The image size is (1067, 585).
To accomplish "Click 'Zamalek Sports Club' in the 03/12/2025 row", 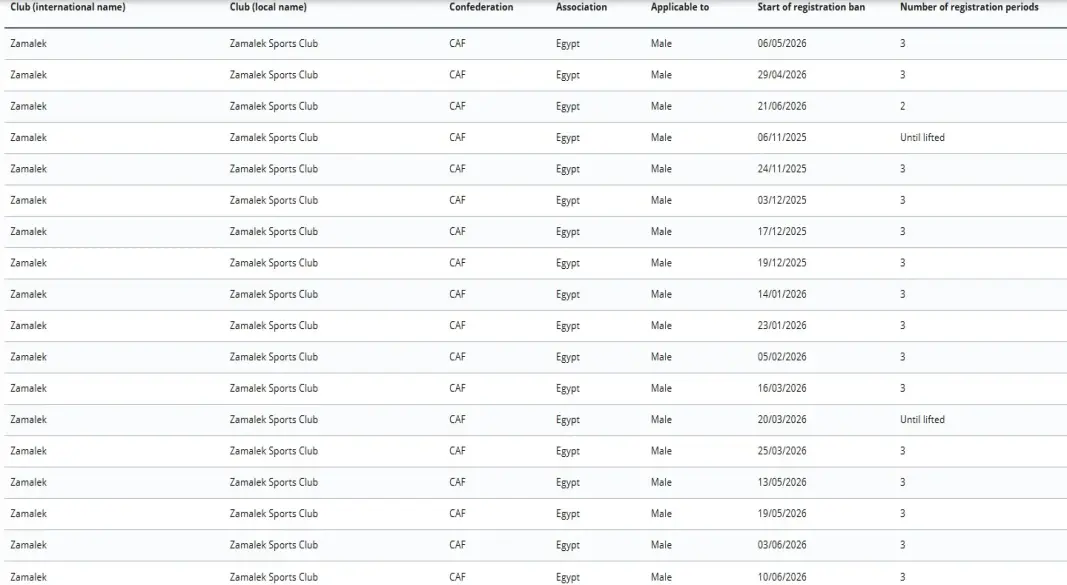I will (274, 200).
